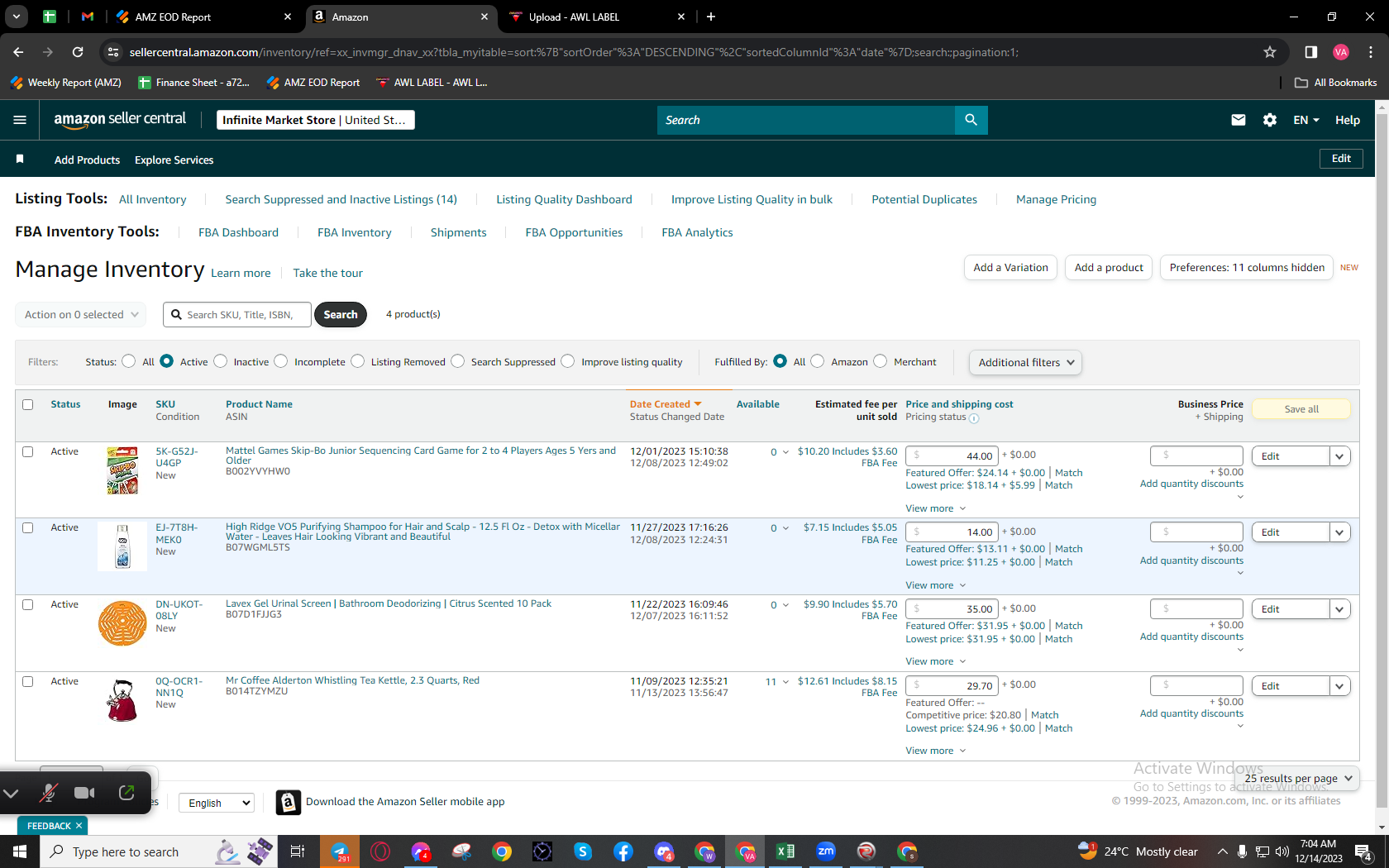Viewport: 1389px width, 868px height.
Task: Click the black Search button for SKU
Action: (340, 314)
